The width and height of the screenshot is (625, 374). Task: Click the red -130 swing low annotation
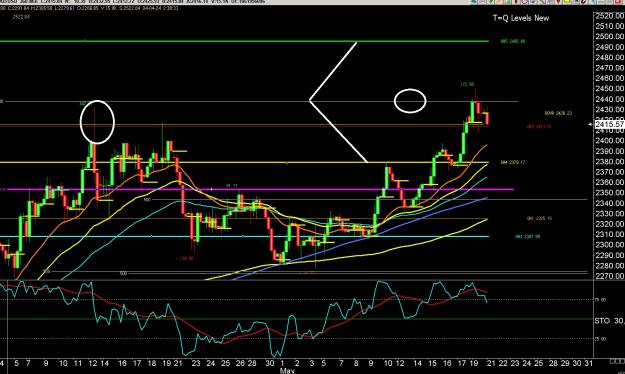click(185, 258)
